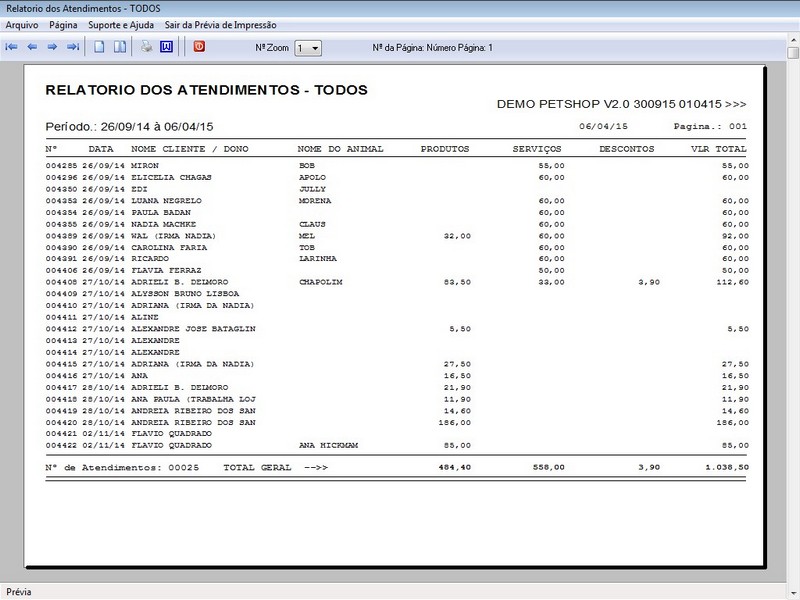
Task: Click client ALYSSON BRUNO LISBOA
Action: pos(185,294)
